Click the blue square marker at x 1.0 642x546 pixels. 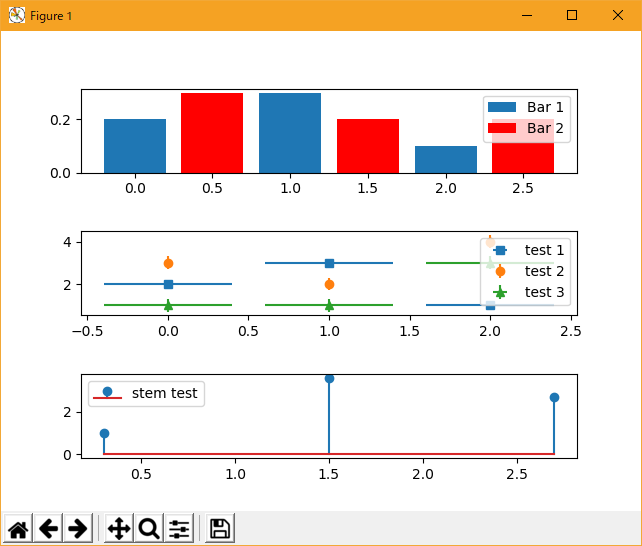(x=329, y=263)
